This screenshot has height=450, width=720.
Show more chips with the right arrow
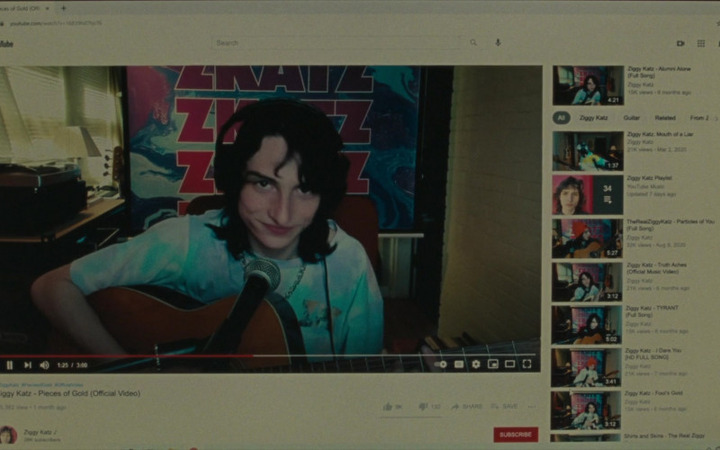click(716, 118)
